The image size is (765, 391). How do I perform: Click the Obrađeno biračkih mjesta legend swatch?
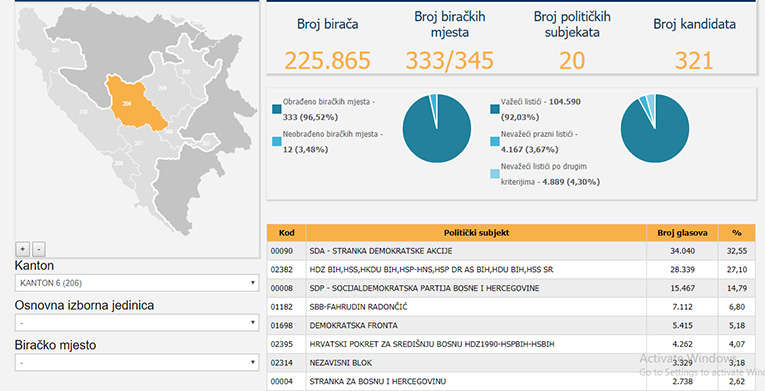tap(277, 109)
